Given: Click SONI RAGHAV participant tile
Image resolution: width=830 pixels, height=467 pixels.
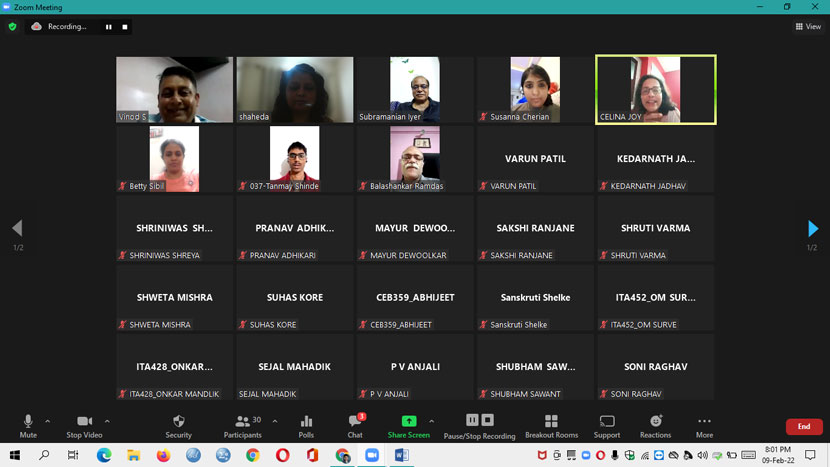Looking at the screenshot, I should point(656,367).
